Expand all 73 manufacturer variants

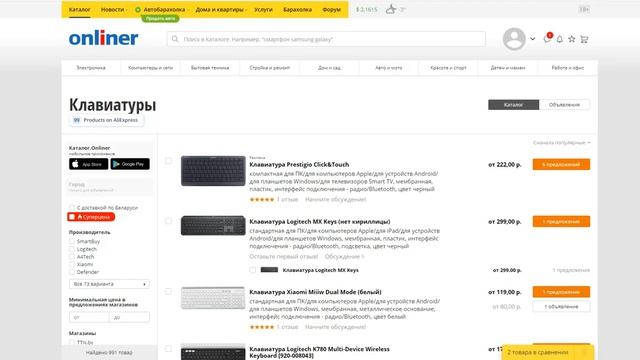click(109, 284)
